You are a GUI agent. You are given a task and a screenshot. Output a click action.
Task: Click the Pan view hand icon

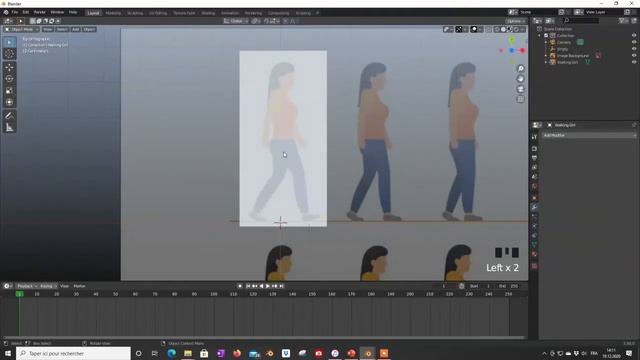pos(520,79)
